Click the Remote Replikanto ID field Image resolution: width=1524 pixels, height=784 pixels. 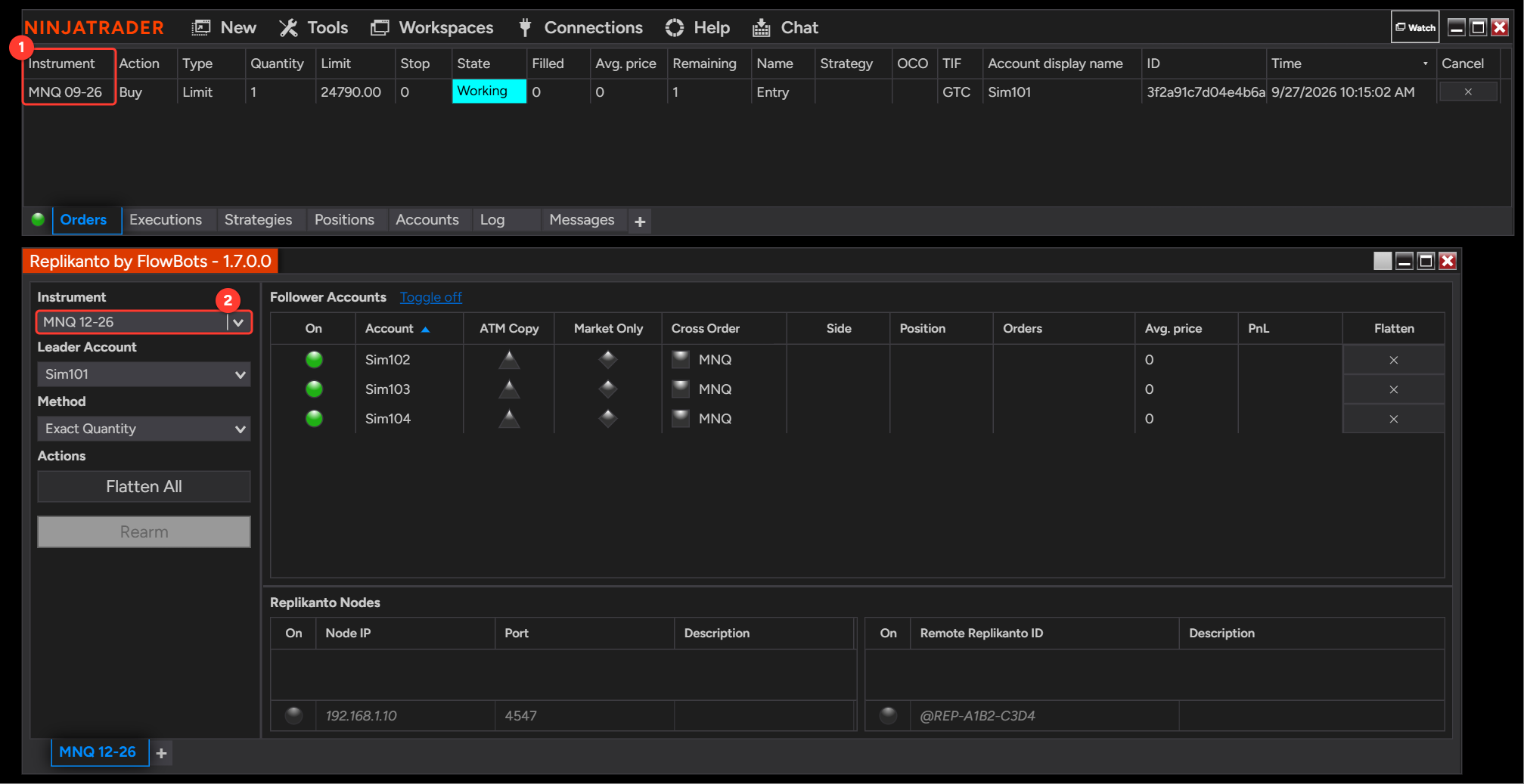[1044, 716]
